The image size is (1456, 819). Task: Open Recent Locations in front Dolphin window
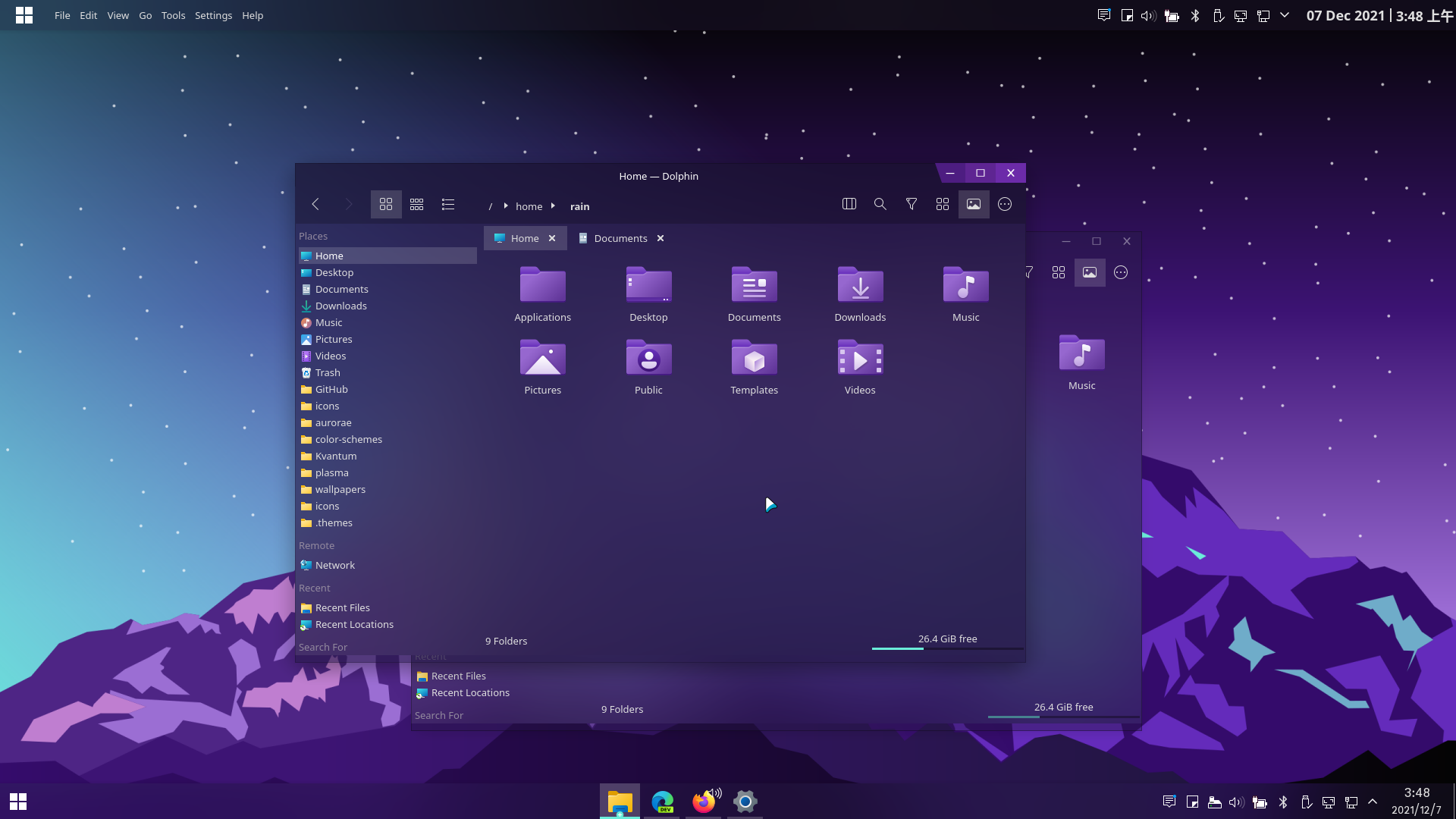[x=388, y=624]
